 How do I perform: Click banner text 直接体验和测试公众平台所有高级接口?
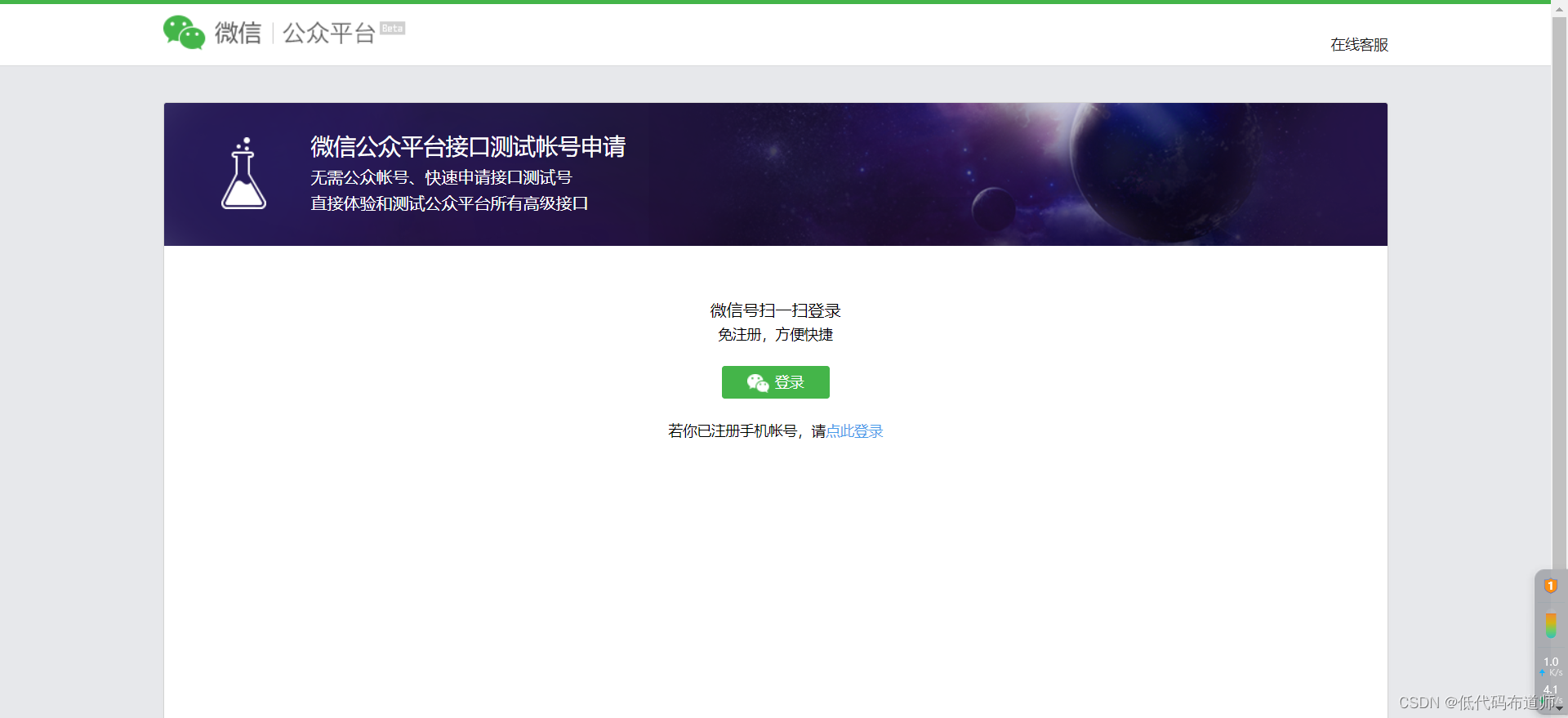click(x=449, y=203)
